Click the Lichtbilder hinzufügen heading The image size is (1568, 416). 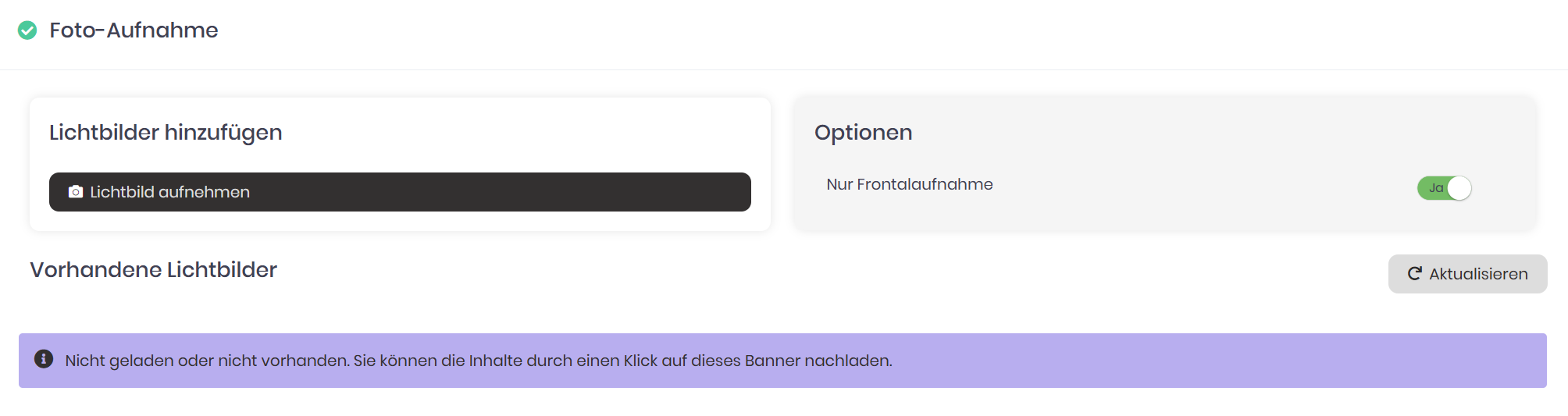coord(166,133)
